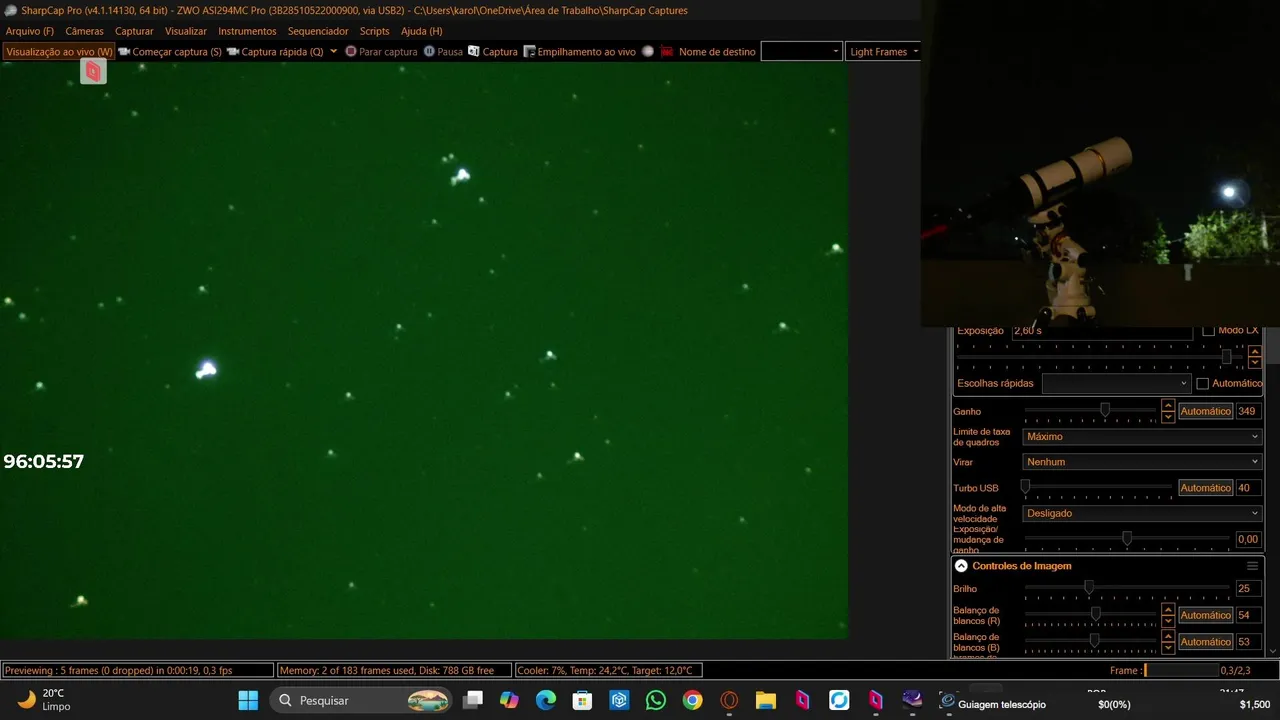The image size is (1280, 720).
Task: Toggle Automático for Balanço de brancos (R)
Action: pos(1205,615)
